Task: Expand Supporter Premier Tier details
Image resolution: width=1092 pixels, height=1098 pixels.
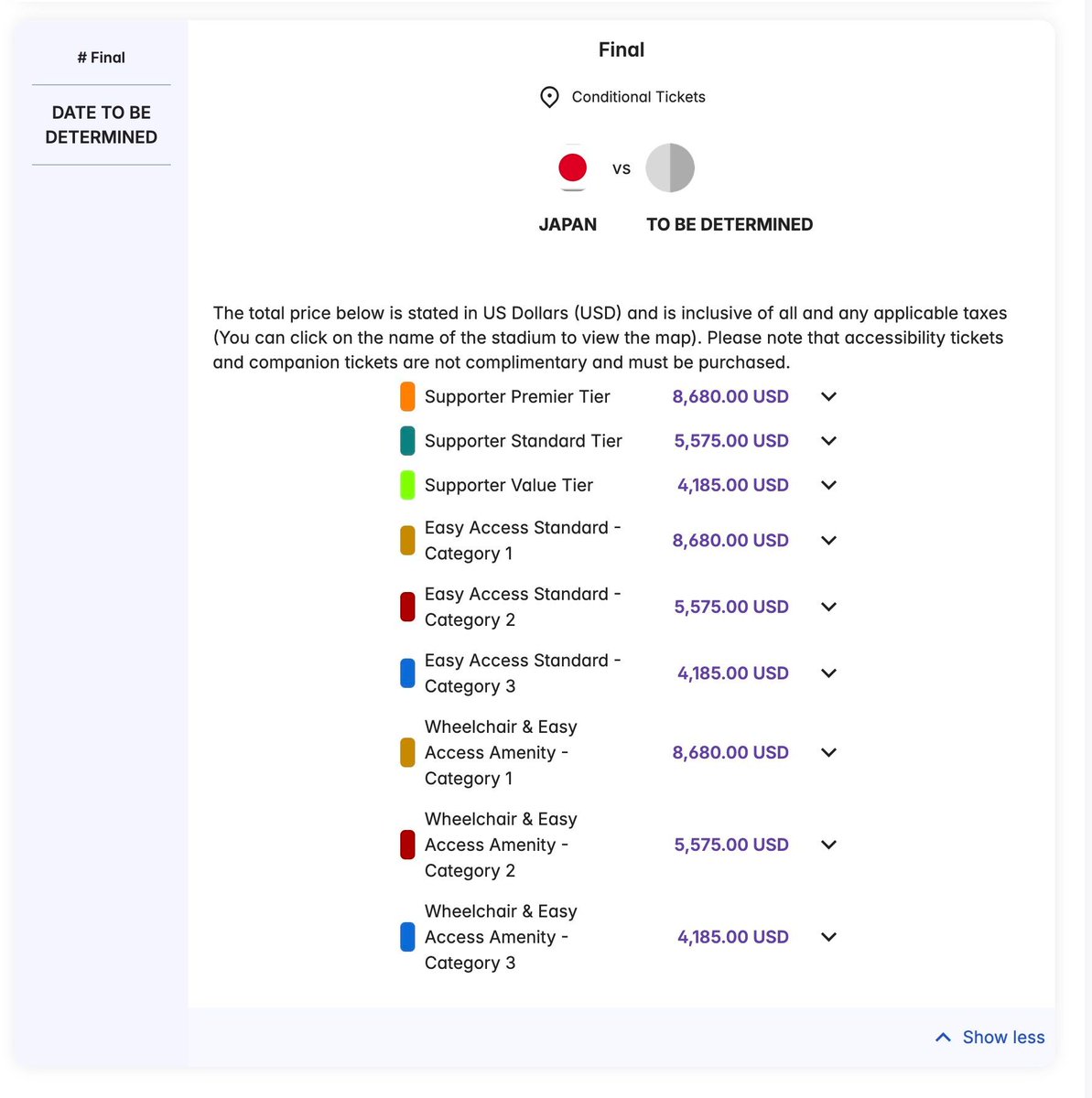Action: pyautogui.click(x=828, y=396)
